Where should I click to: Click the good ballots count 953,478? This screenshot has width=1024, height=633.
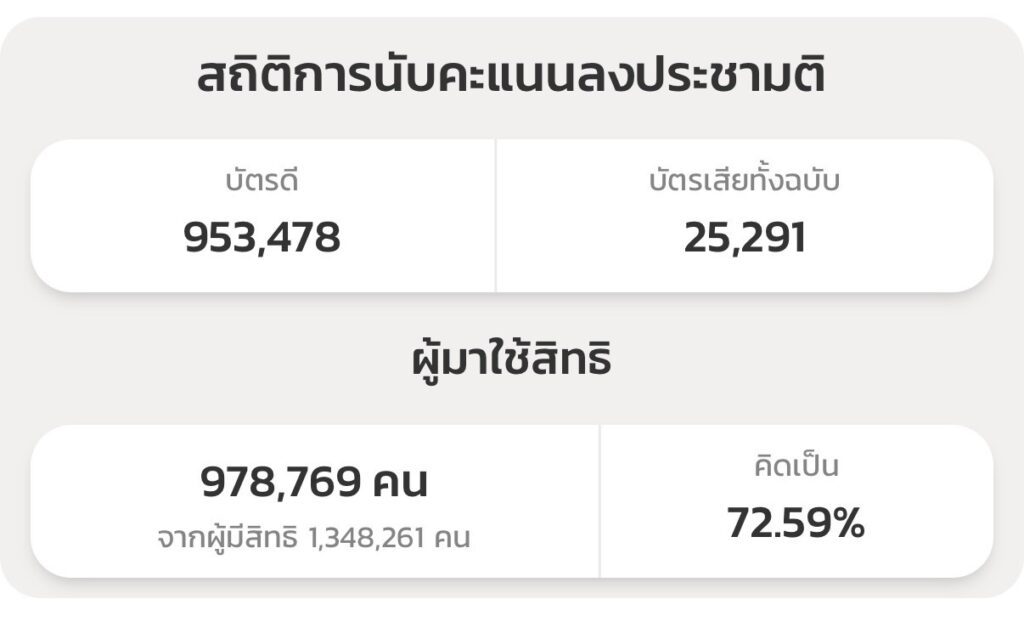262,237
